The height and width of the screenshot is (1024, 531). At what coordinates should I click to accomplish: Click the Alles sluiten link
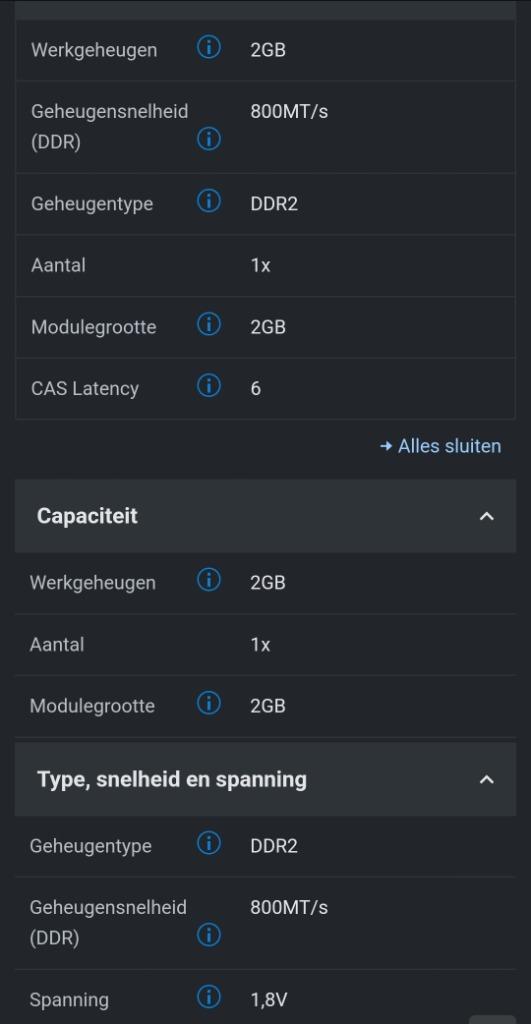click(x=441, y=446)
